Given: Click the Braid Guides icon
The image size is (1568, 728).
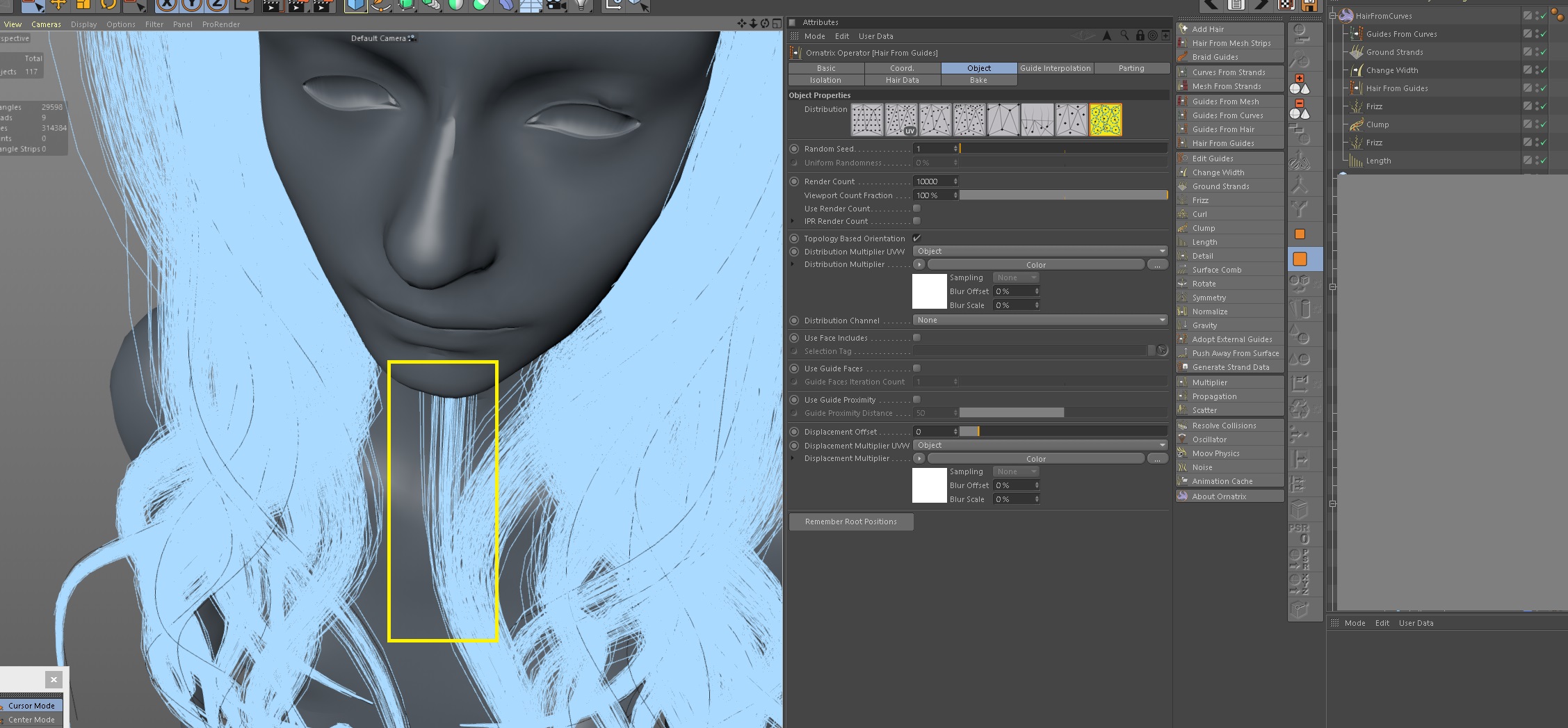Looking at the screenshot, I should [1183, 57].
